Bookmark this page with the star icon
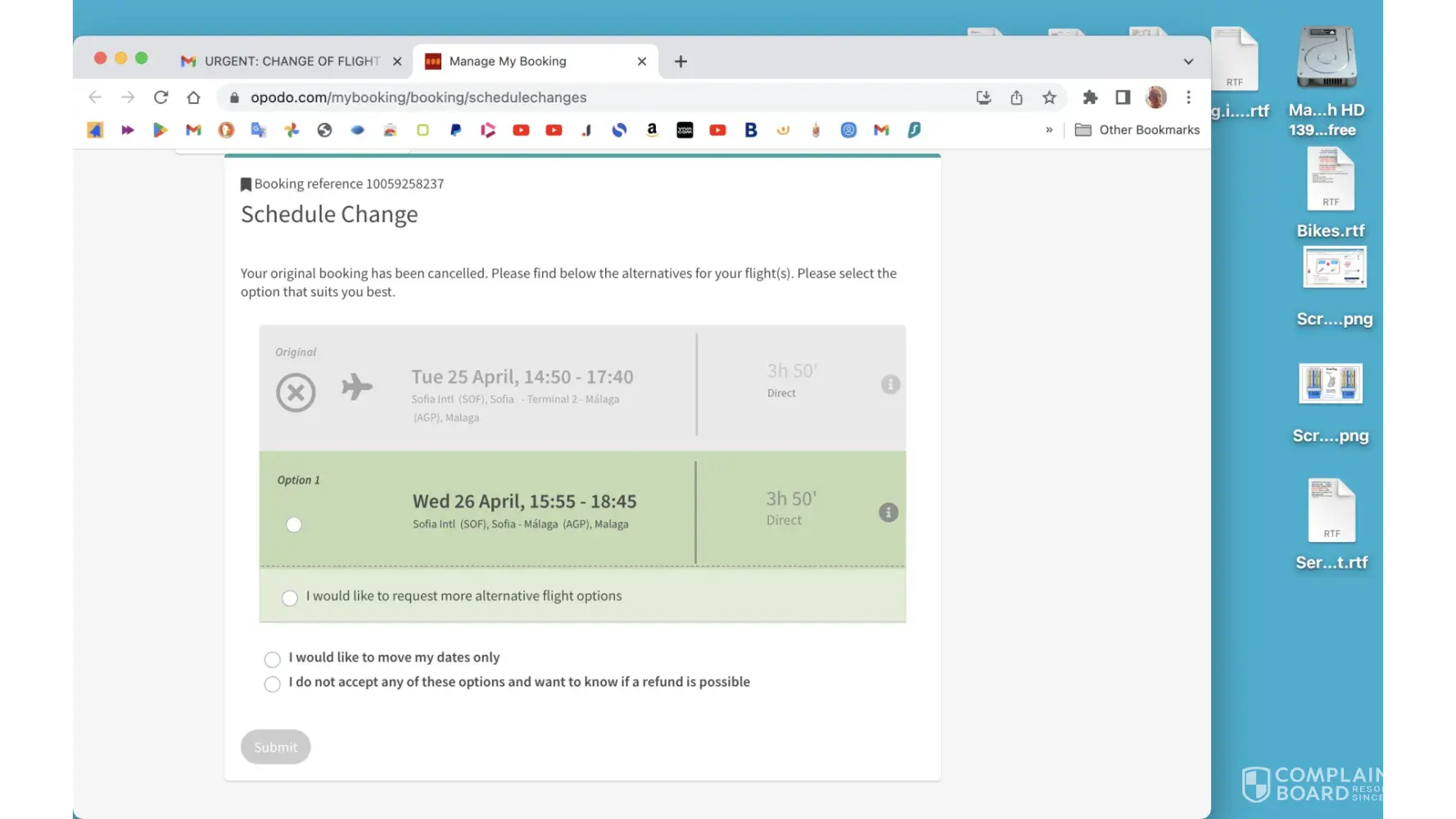The height and width of the screenshot is (819, 1456). pos(1049,97)
